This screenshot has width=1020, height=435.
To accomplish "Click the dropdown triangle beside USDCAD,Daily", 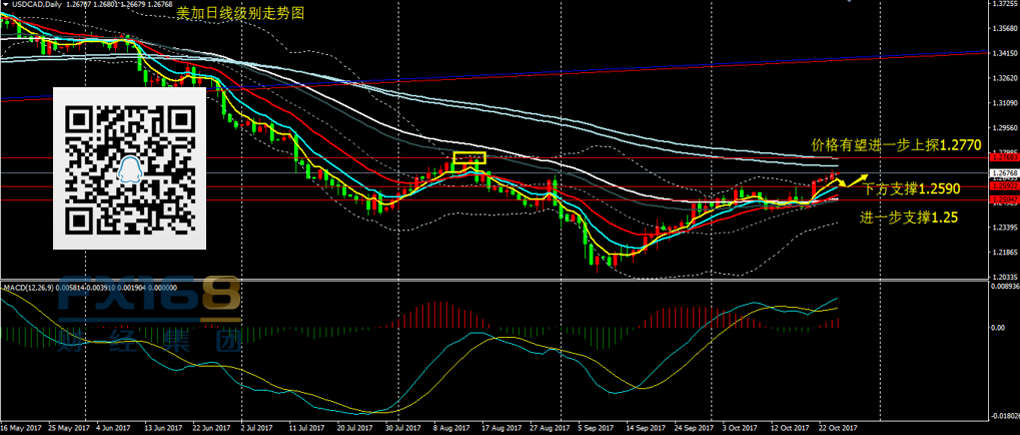I will coord(4,5).
